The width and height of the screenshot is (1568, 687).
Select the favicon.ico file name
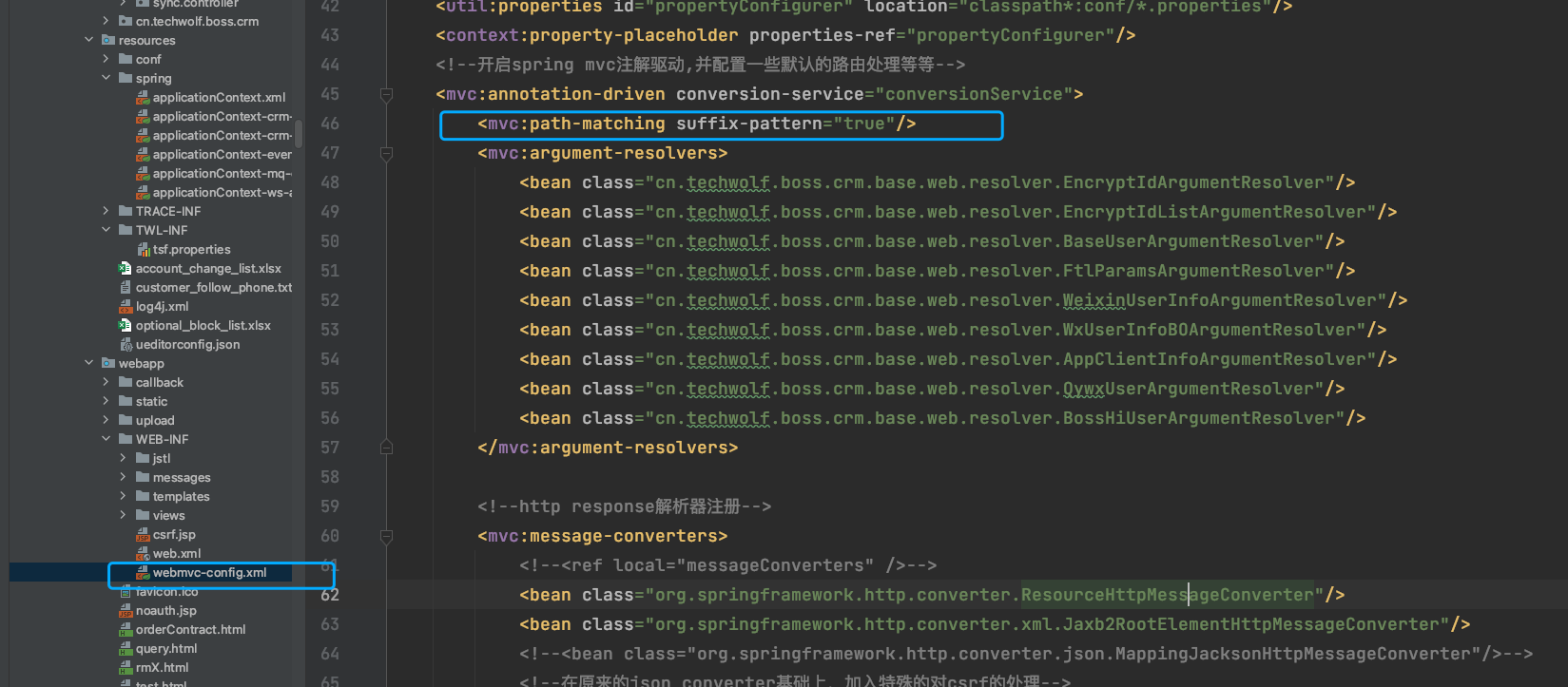(x=167, y=592)
